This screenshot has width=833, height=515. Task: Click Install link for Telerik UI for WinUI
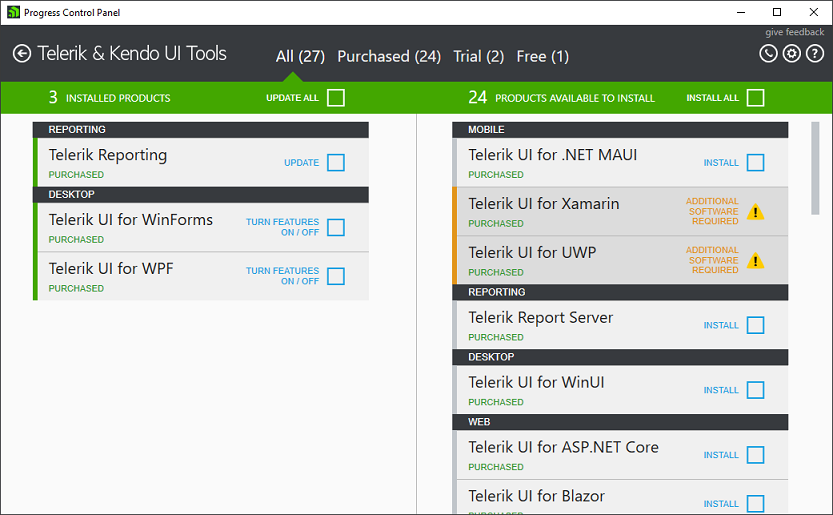click(721, 391)
